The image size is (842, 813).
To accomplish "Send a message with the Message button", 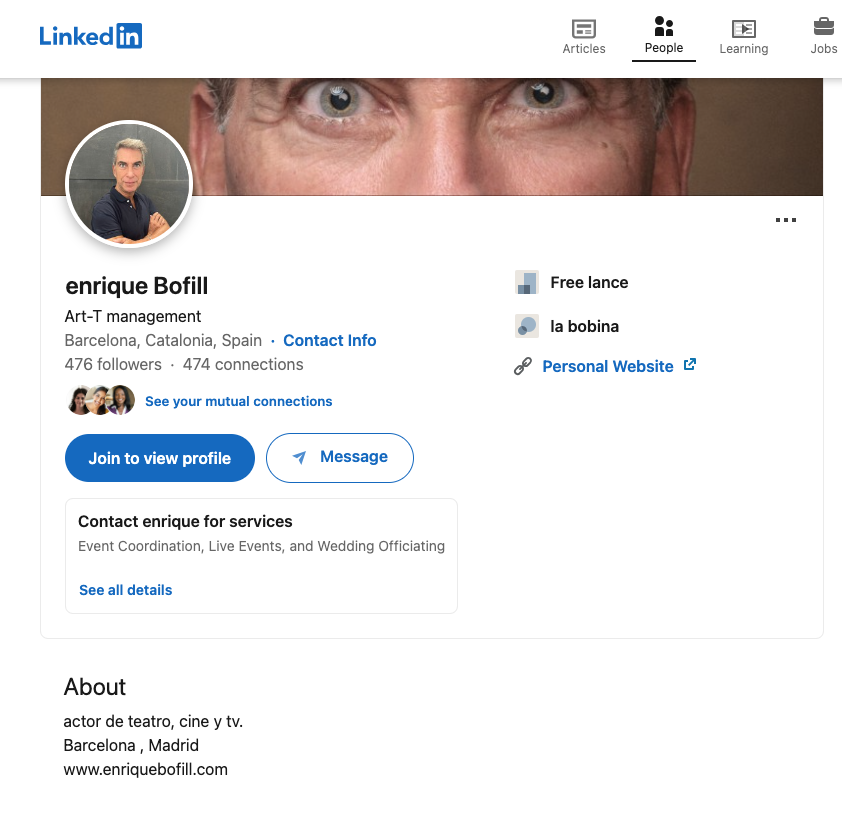I will pos(340,458).
